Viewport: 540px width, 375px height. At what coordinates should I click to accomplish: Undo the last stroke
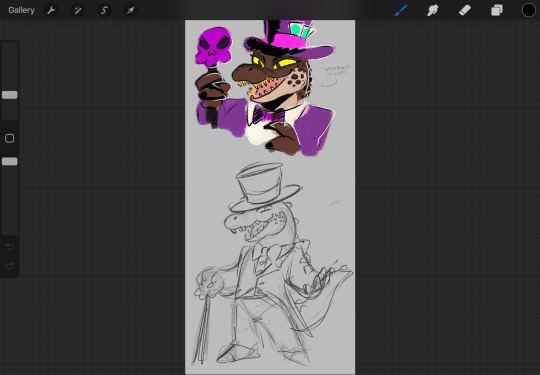click(x=10, y=247)
